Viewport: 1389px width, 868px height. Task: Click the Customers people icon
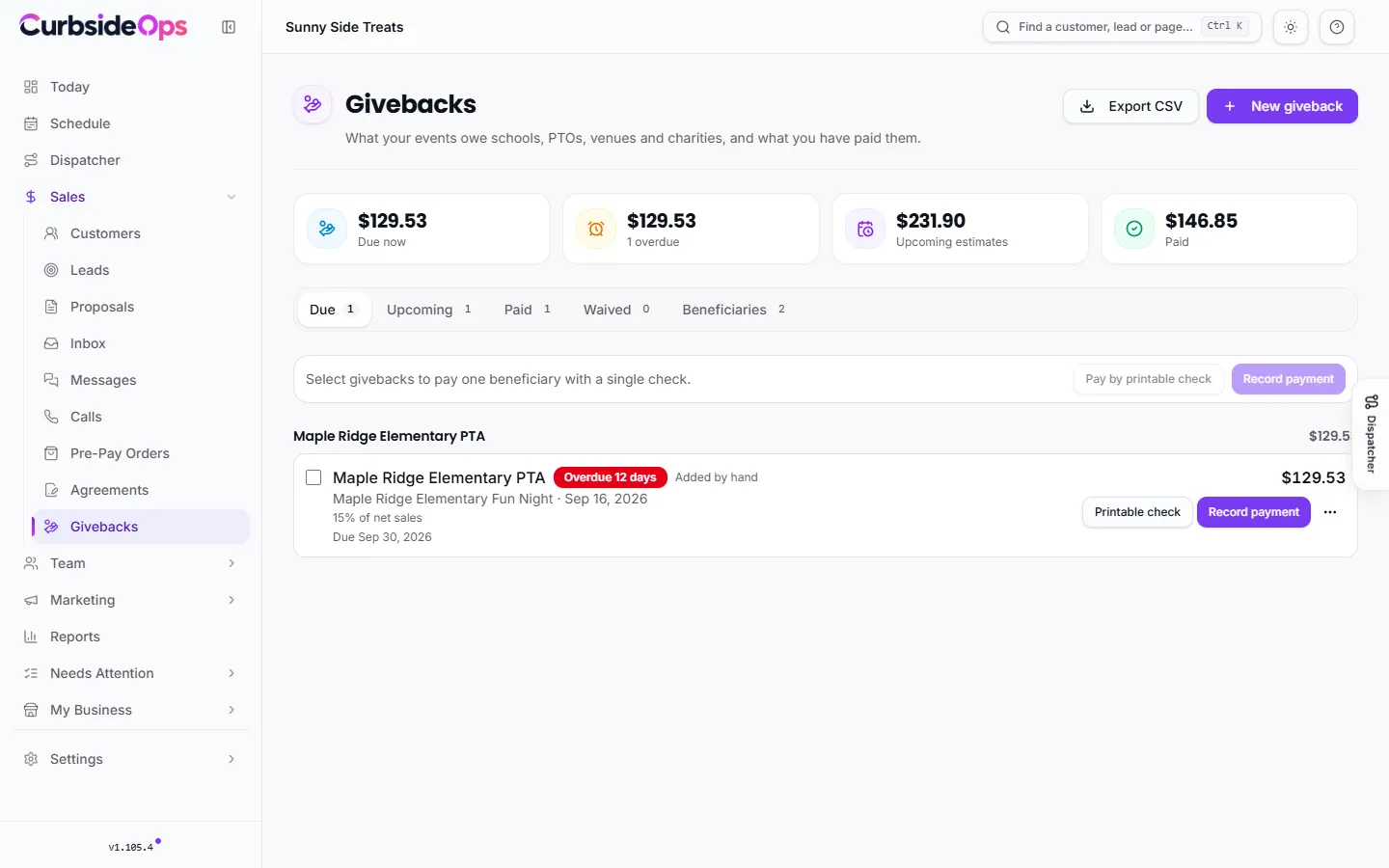[51, 233]
